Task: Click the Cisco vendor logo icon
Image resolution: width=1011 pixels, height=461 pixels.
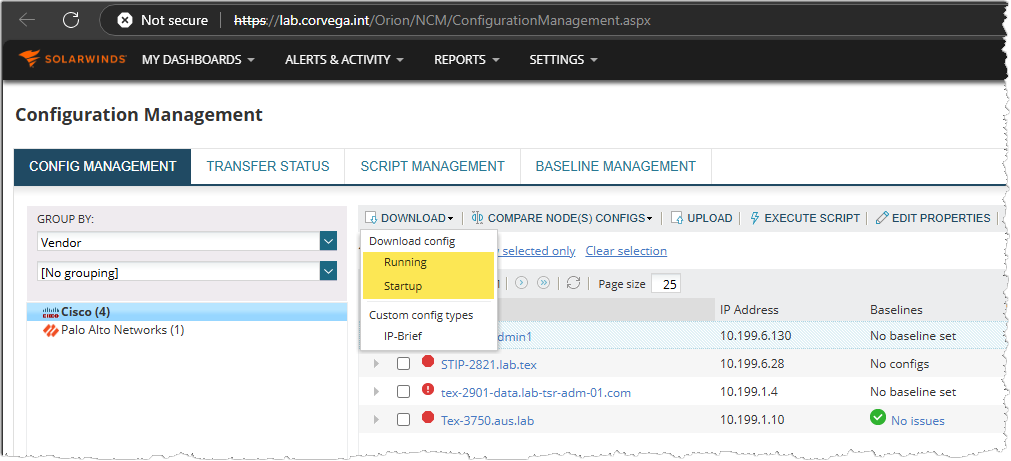Action: coord(51,313)
